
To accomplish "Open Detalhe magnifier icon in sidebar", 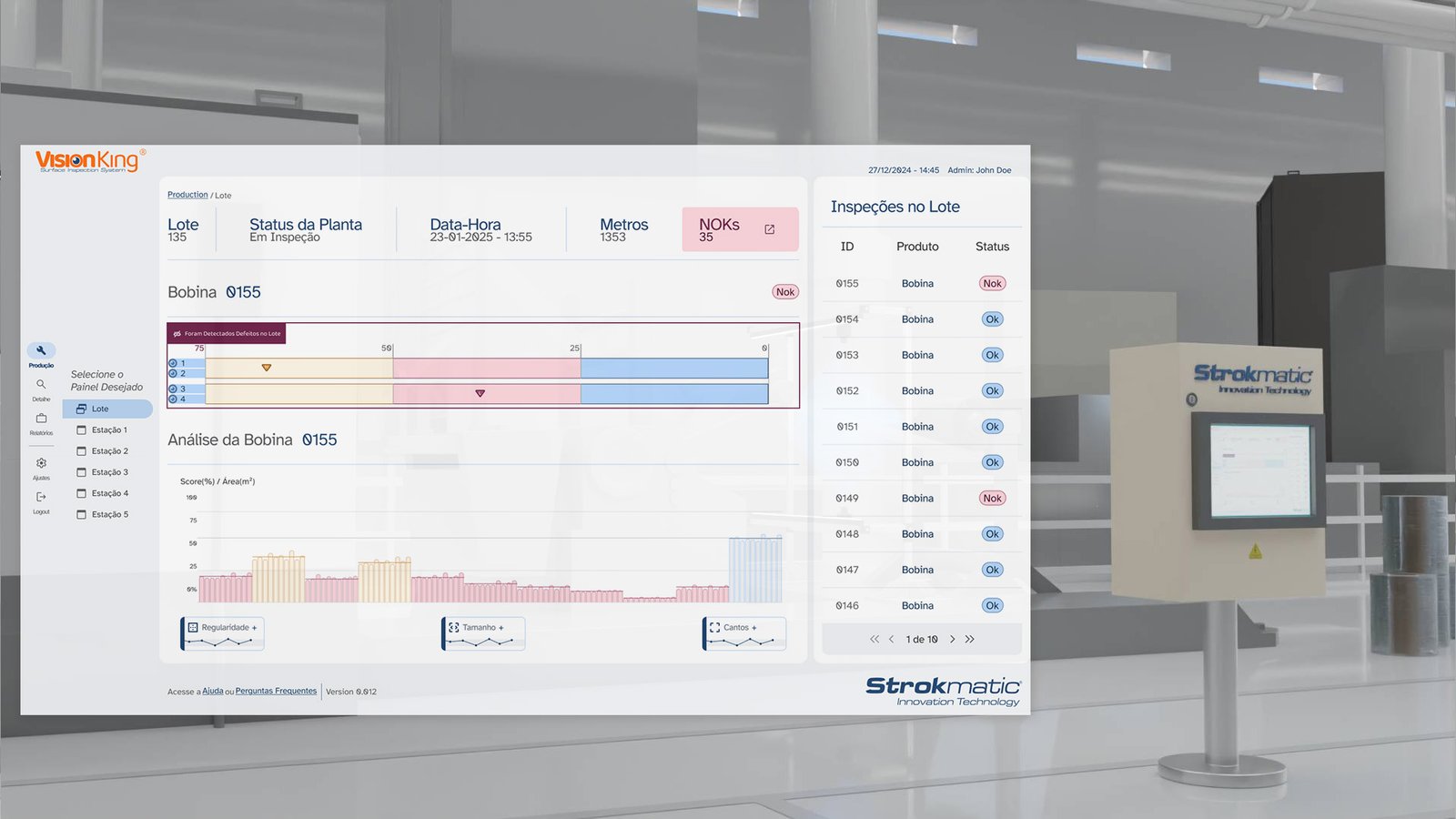I will [41, 385].
